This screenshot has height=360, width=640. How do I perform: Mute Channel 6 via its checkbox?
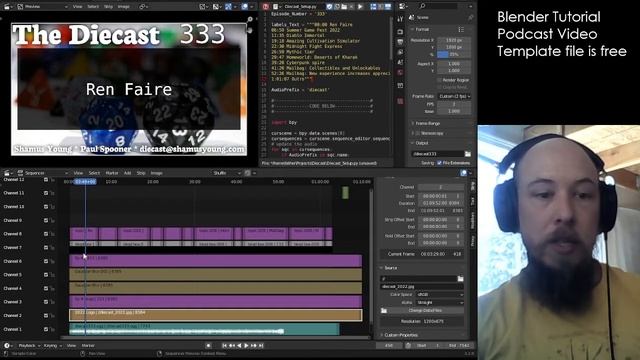click(46, 261)
